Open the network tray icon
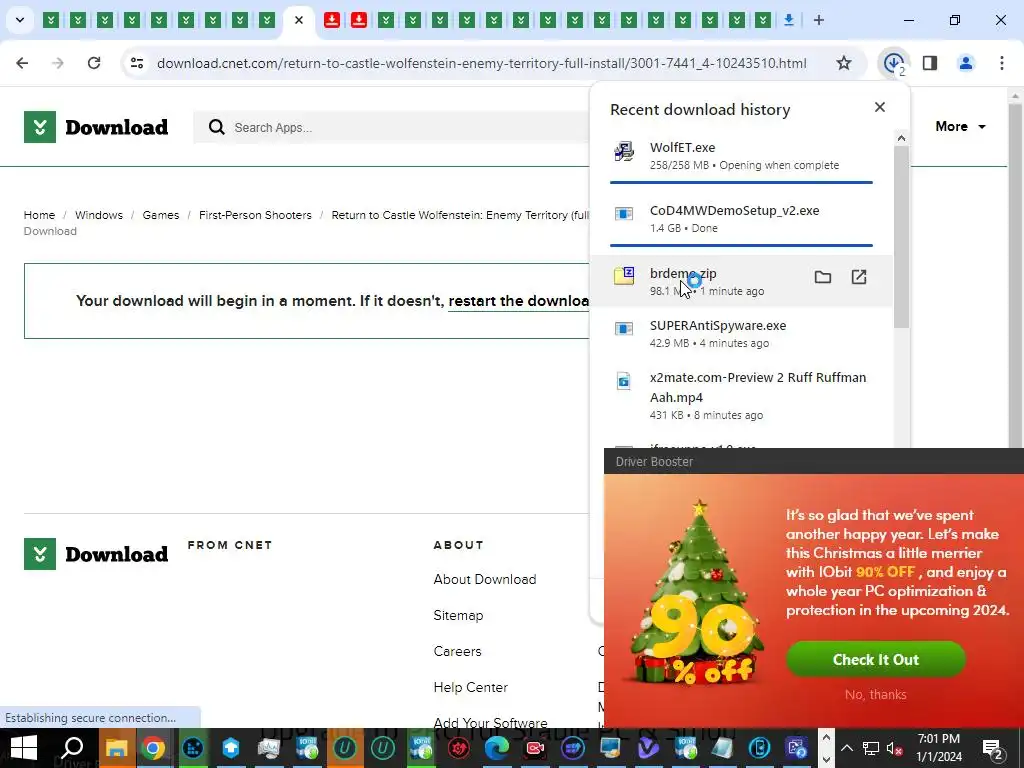This screenshot has width=1024, height=768. point(871,748)
